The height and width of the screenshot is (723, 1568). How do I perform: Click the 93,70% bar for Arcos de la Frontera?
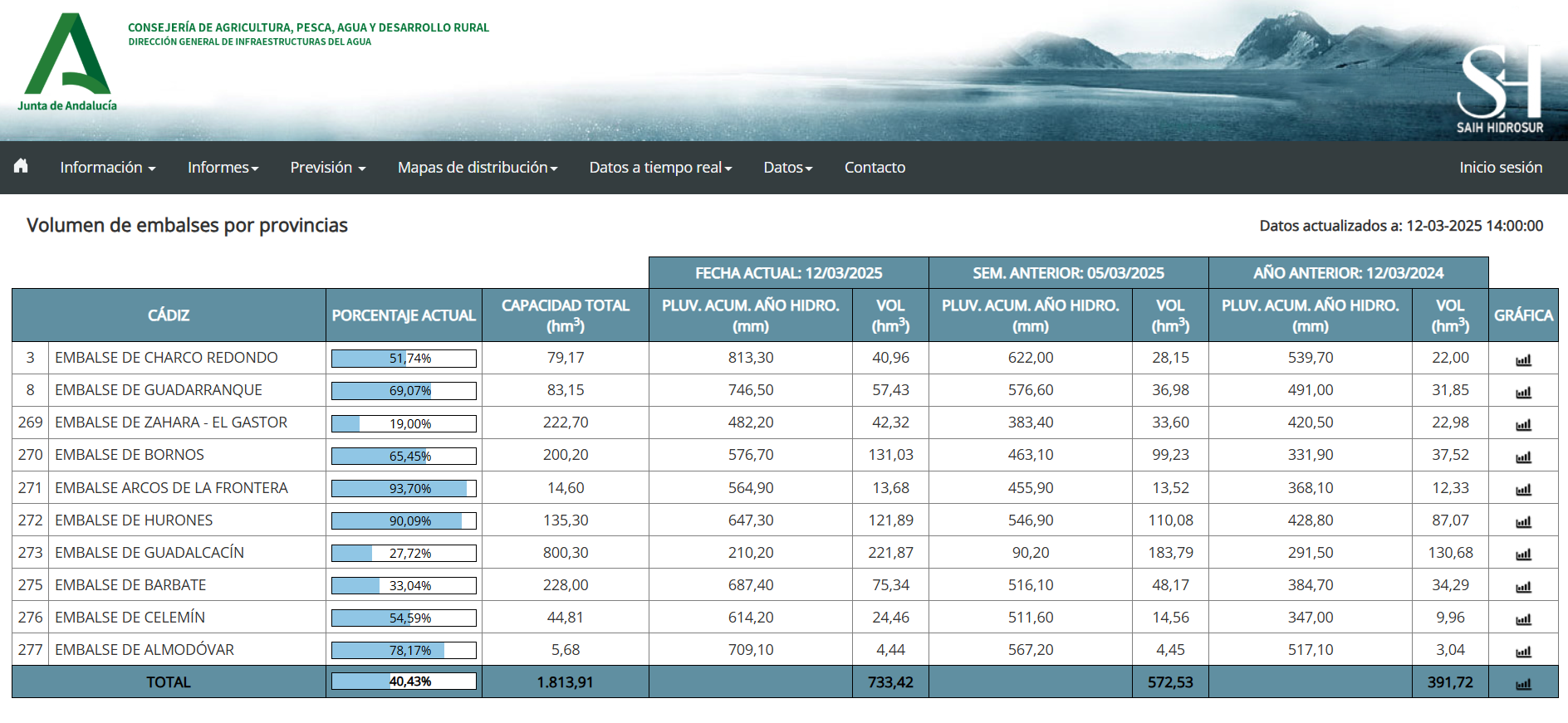(404, 488)
